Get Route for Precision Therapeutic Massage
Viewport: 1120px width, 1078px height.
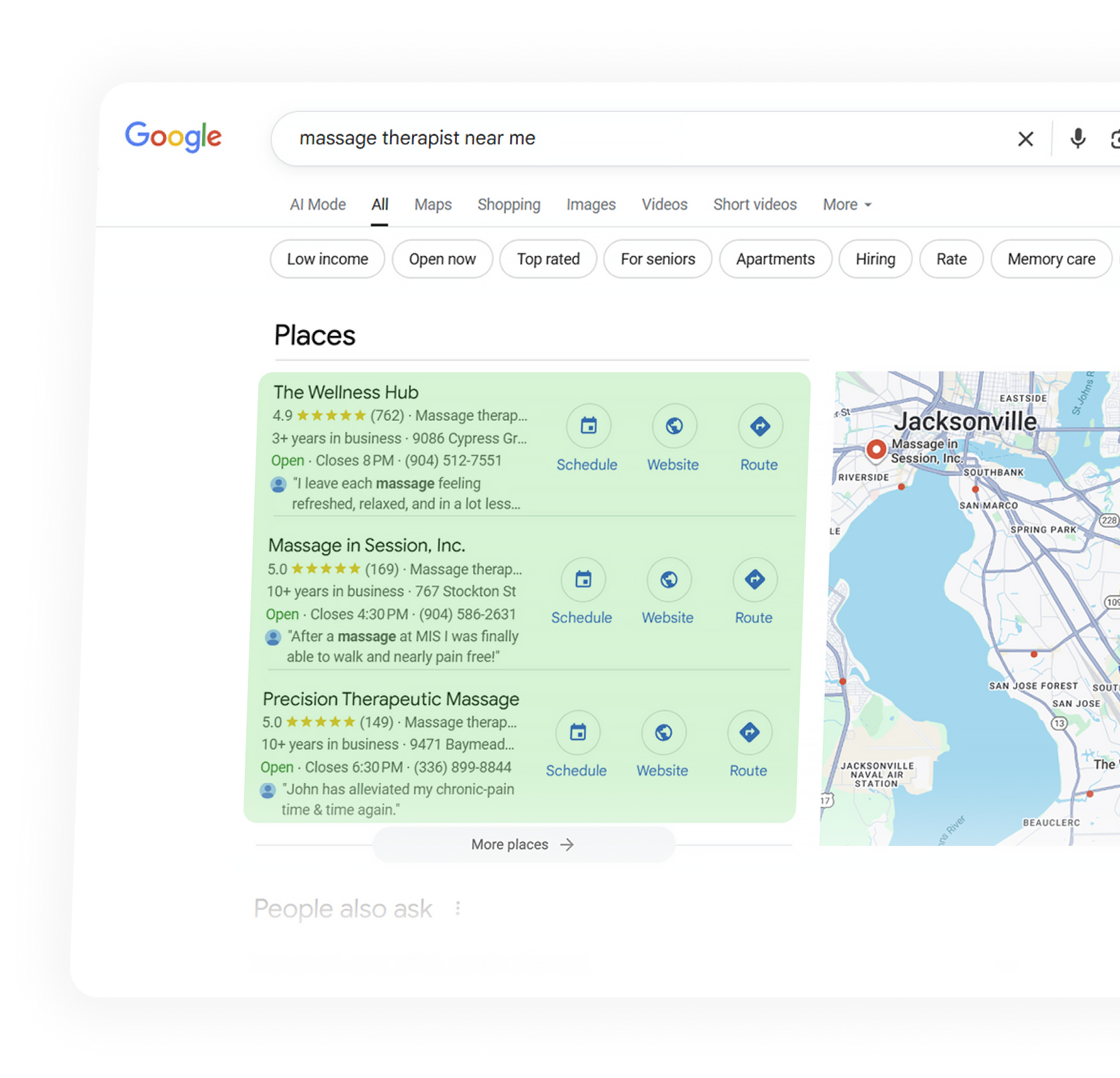pos(749,733)
